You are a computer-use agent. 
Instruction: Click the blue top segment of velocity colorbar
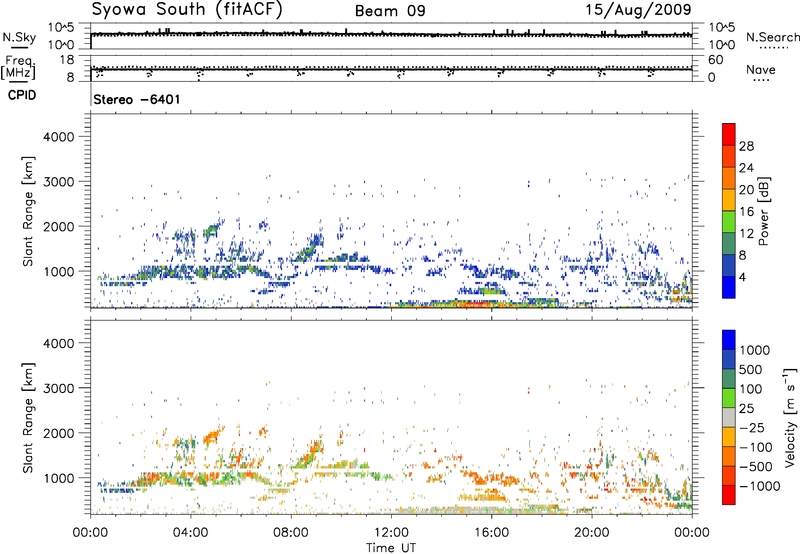point(729,340)
